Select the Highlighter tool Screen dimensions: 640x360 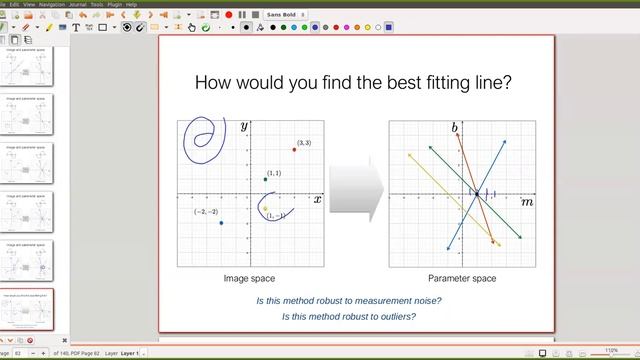49,28
